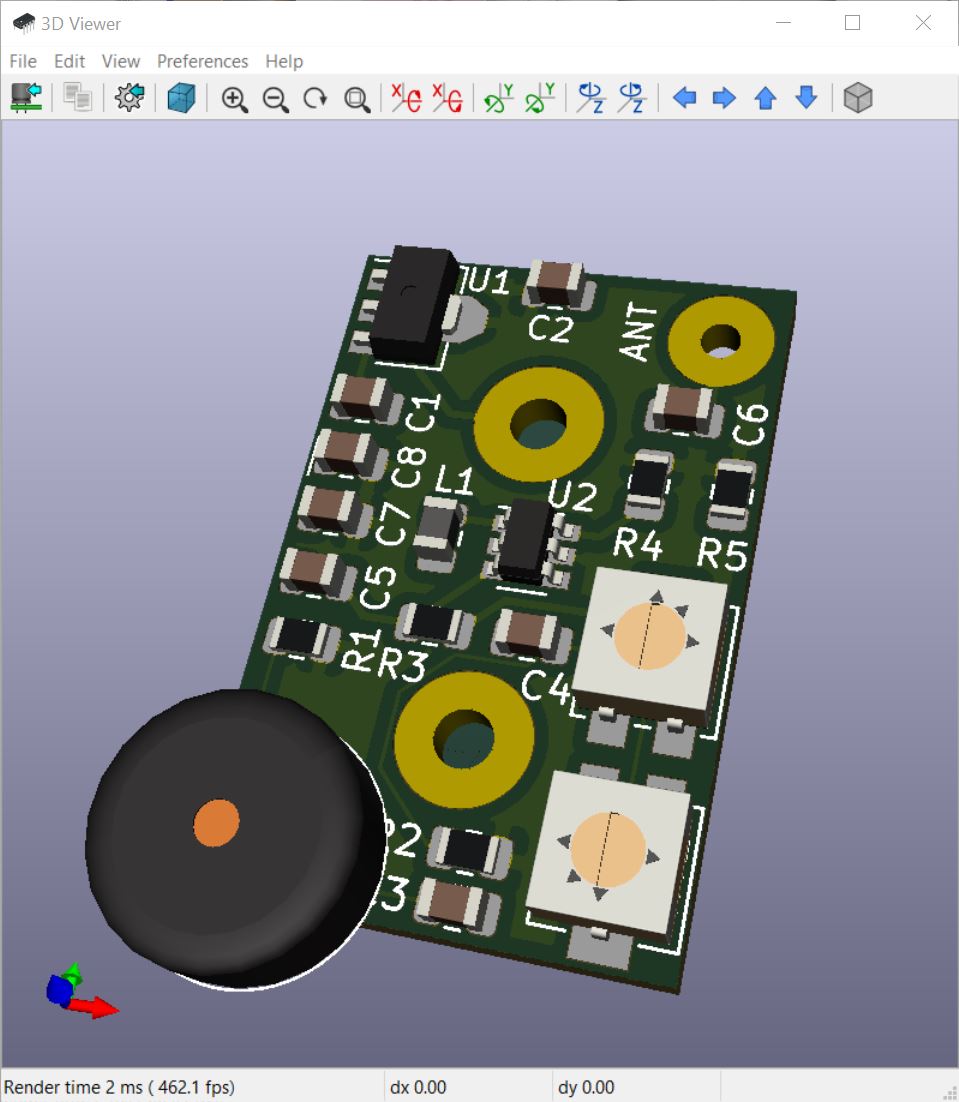Image resolution: width=959 pixels, height=1102 pixels.
Task: Move board right with blue arrow
Action: (x=724, y=98)
